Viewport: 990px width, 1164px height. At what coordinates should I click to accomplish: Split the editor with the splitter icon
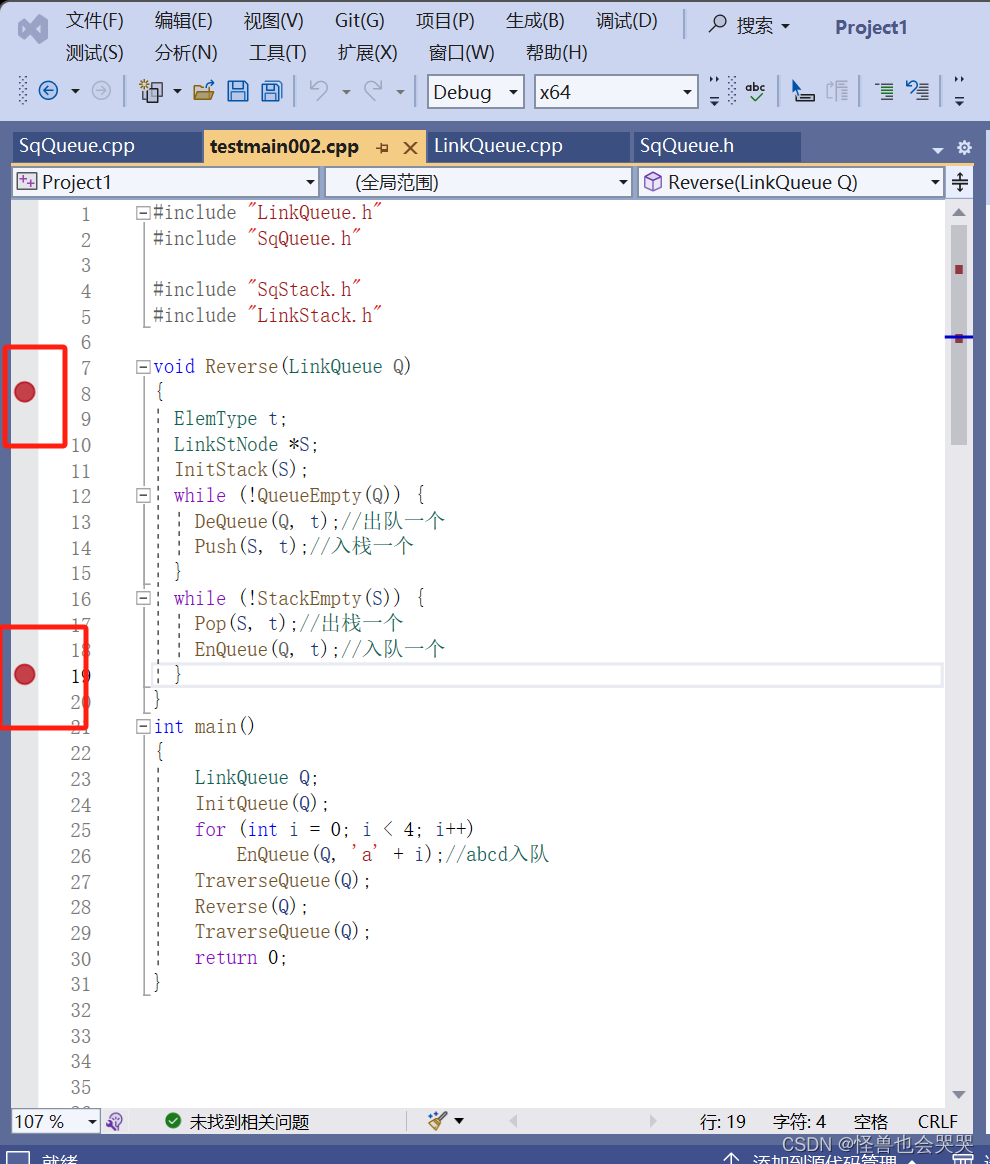960,182
